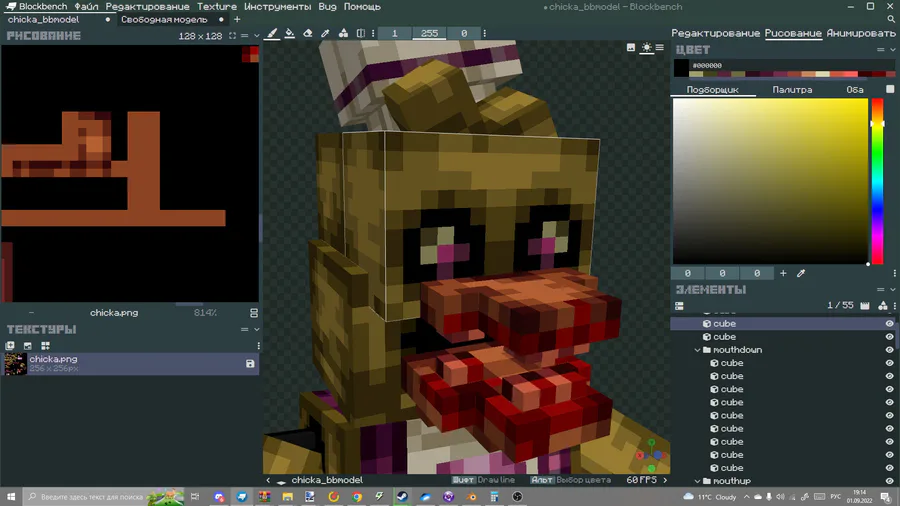Click the black current color swatch
The width and height of the screenshot is (900, 506).
click(681, 68)
